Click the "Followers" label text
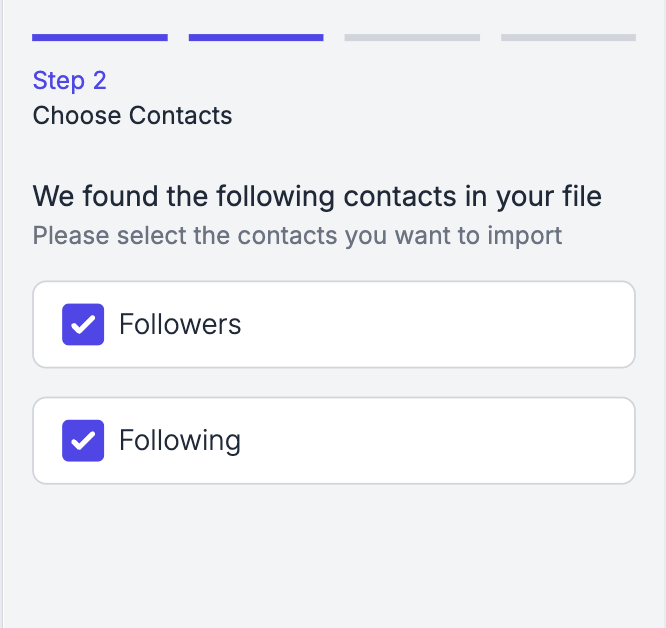 click(x=180, y=325)
